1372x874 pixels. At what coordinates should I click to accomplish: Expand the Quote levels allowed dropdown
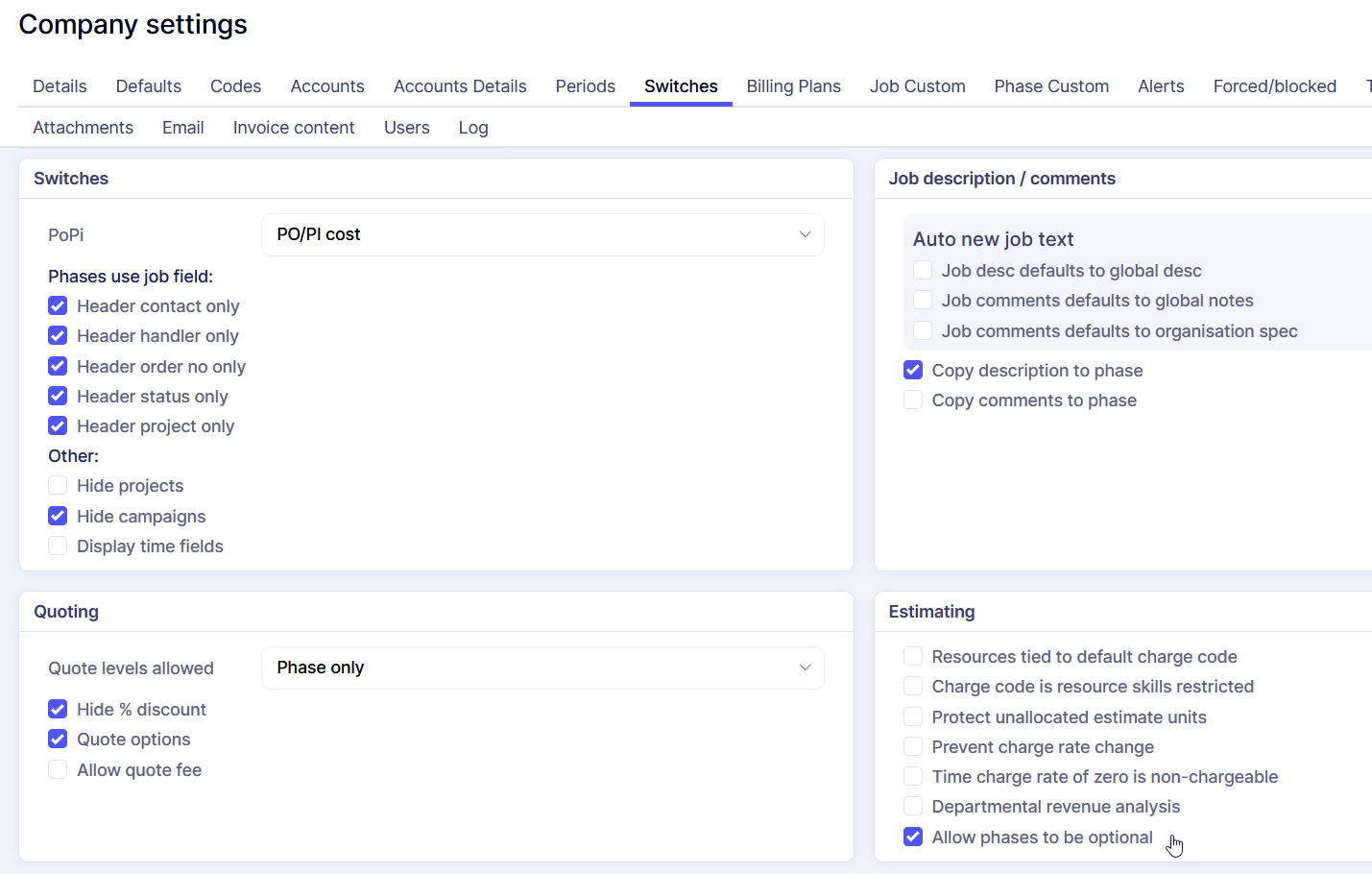[542, 668]
